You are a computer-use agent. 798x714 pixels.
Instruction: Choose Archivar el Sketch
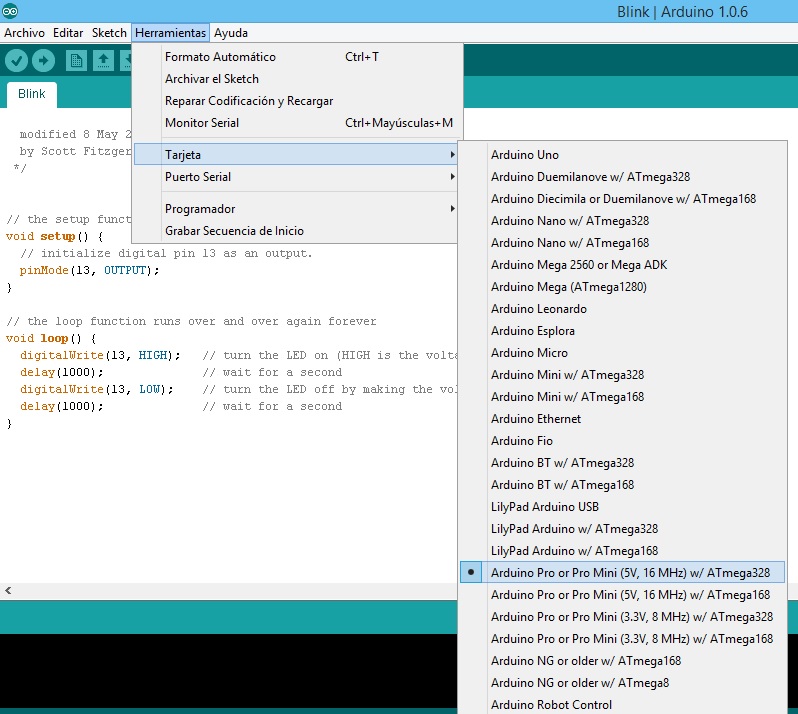click(295, 79)
